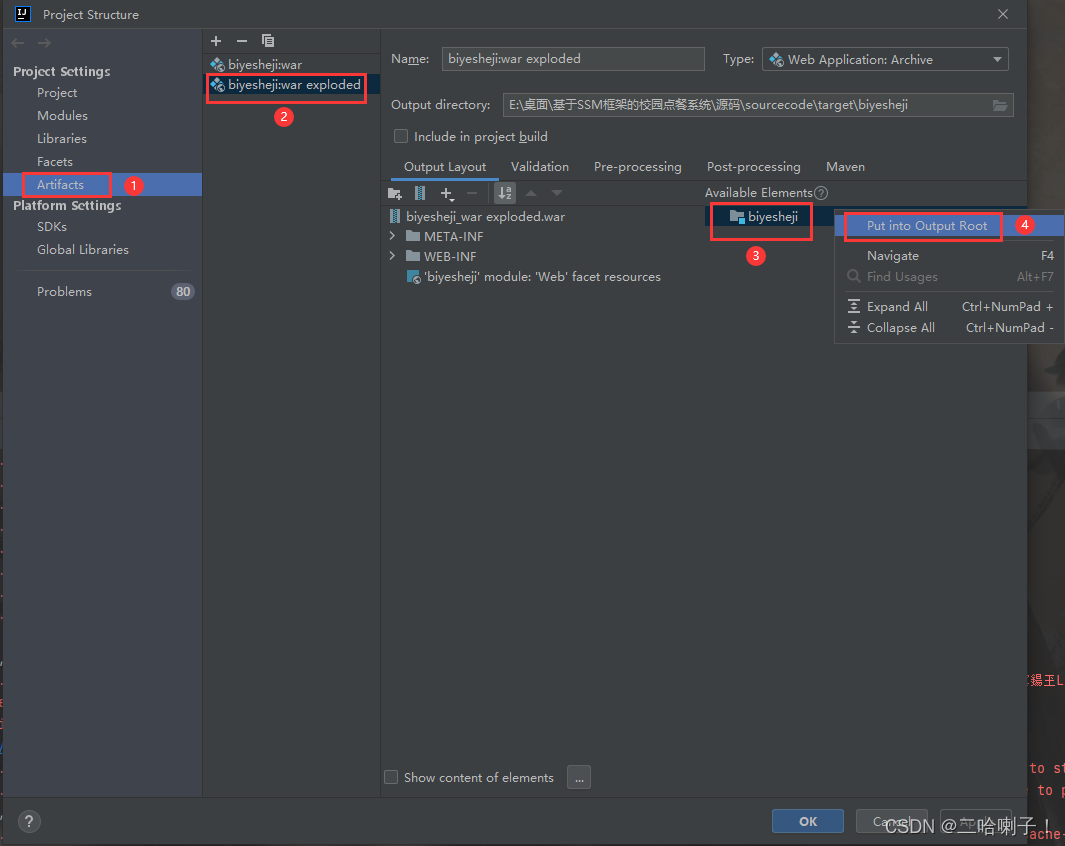This screenshot has width=1065, height=846.
Task: Remove element from output layout
Action: coord(472,194)
